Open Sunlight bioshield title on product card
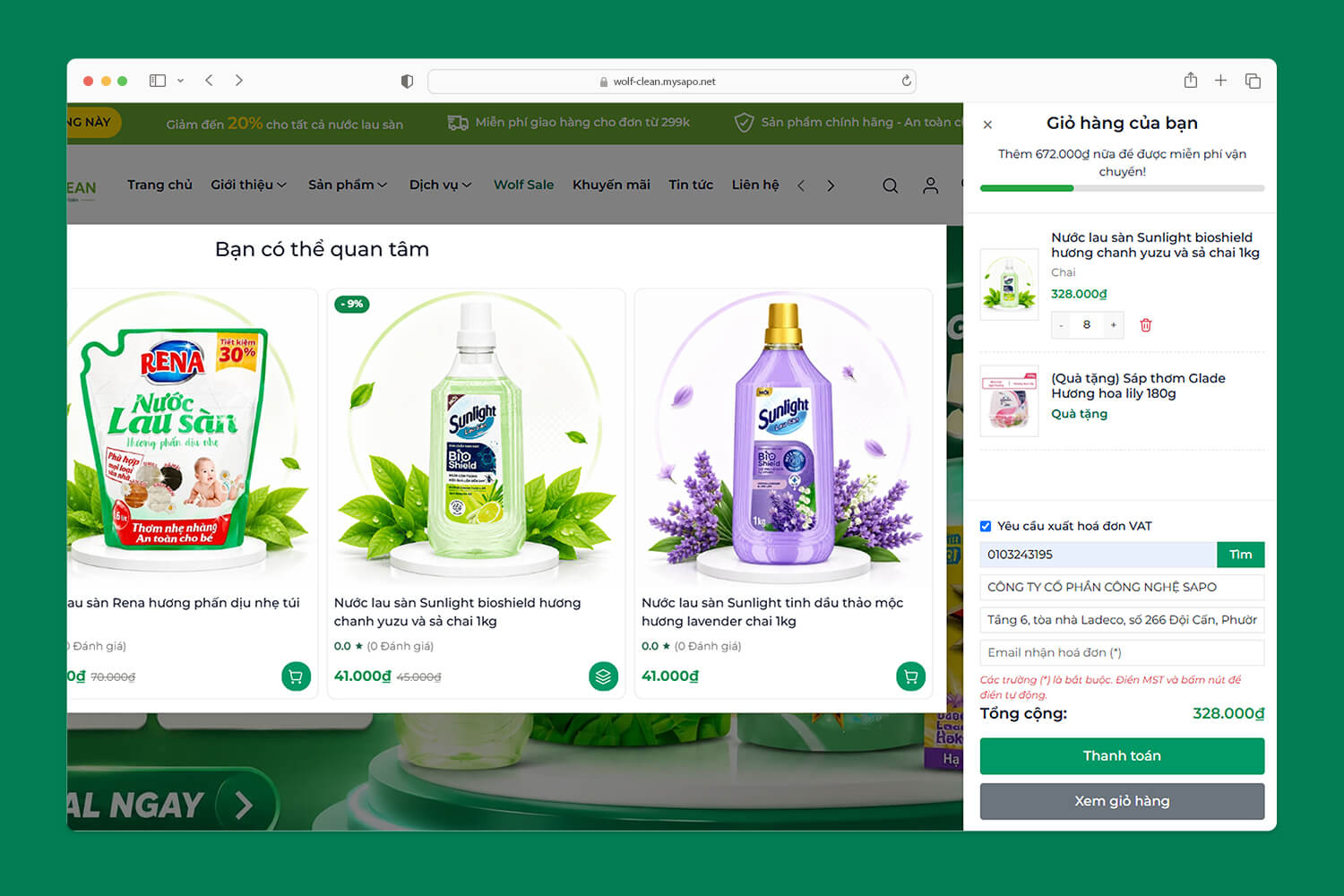Viewport: 1344px width, 896px height. point(457,612)
